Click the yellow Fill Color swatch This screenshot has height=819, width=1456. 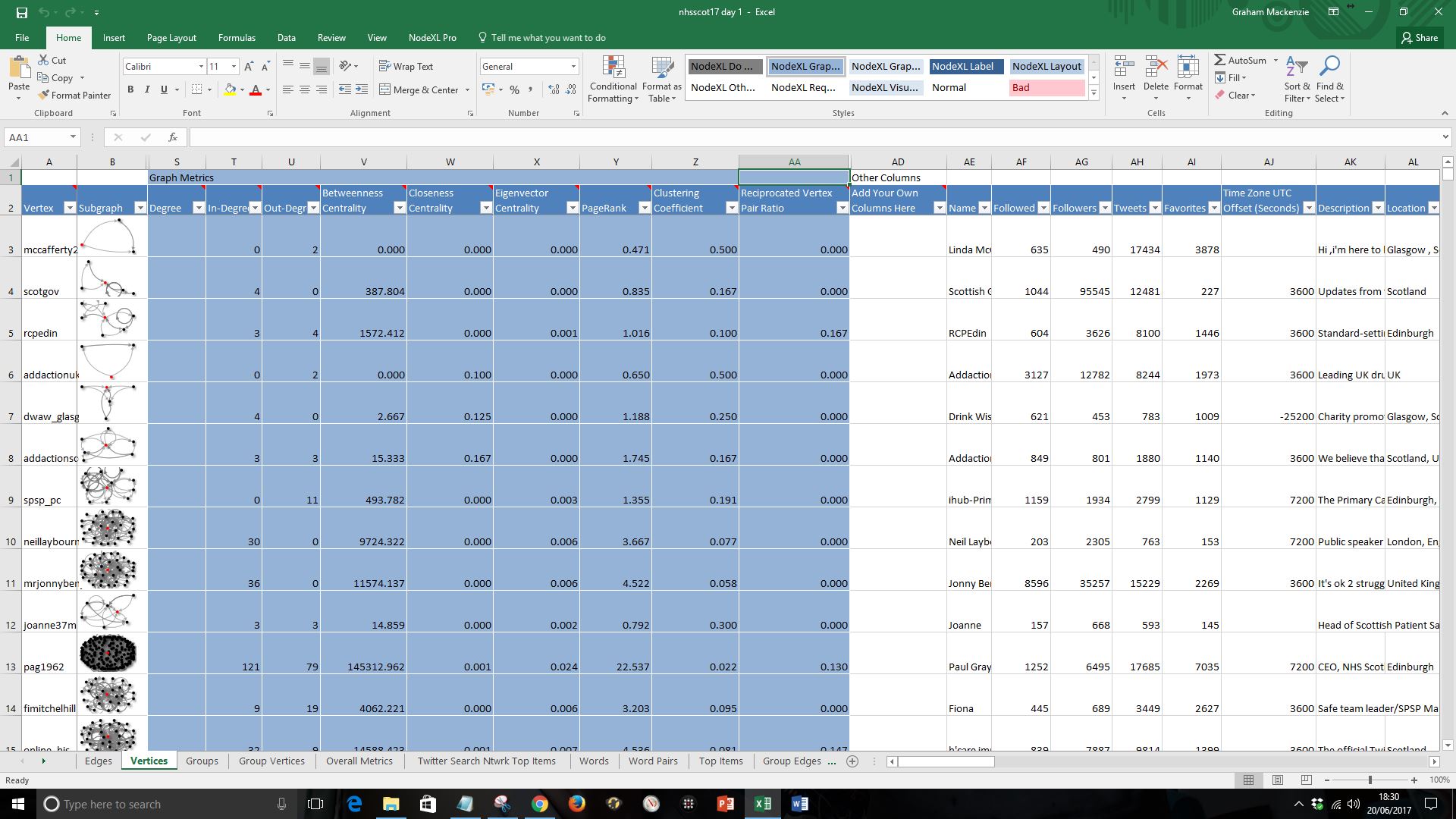[x=230, y=89]
